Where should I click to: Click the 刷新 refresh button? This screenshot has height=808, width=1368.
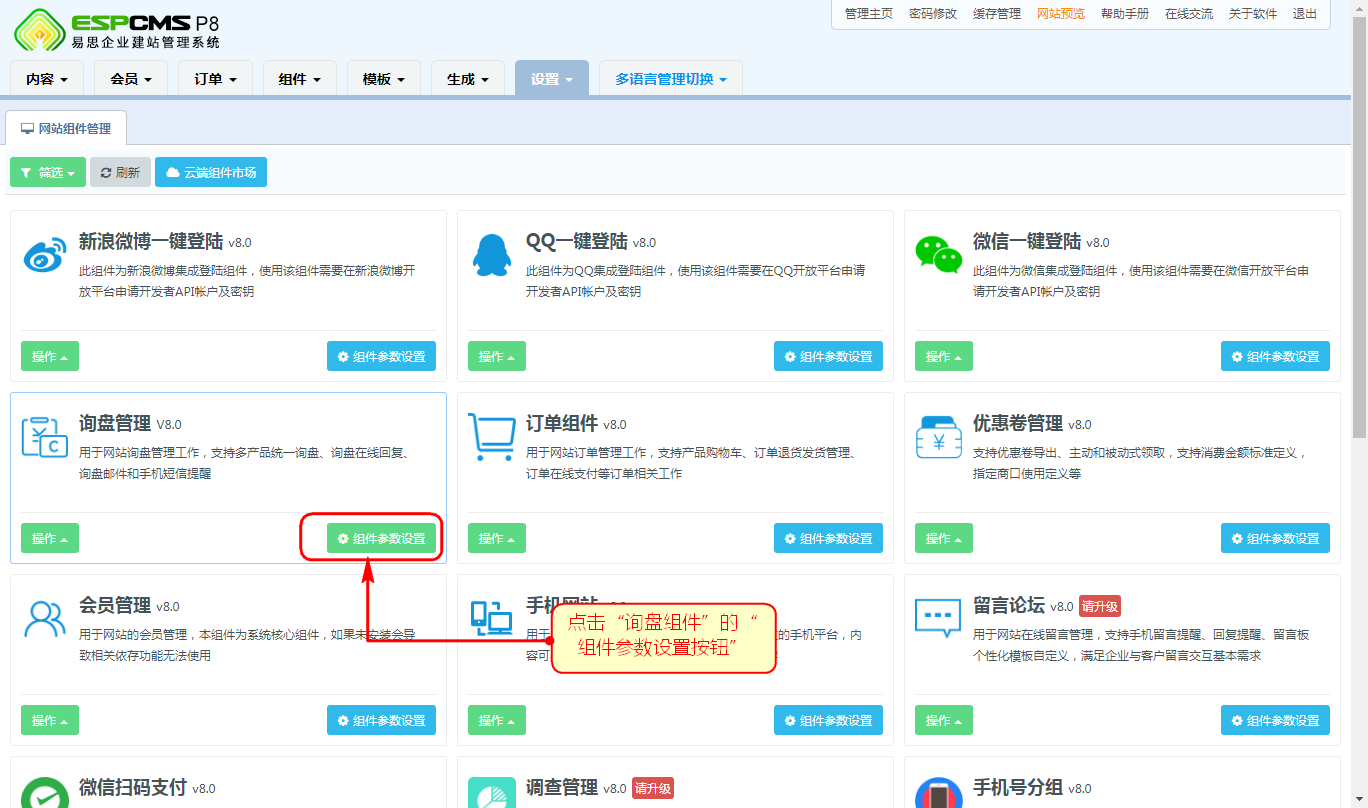point(120,172)
